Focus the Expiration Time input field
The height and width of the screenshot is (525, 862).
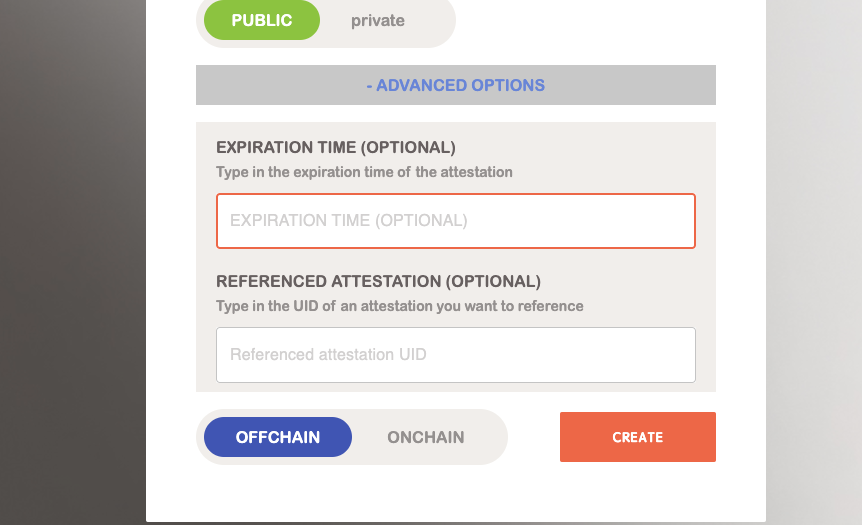[456, 220]
